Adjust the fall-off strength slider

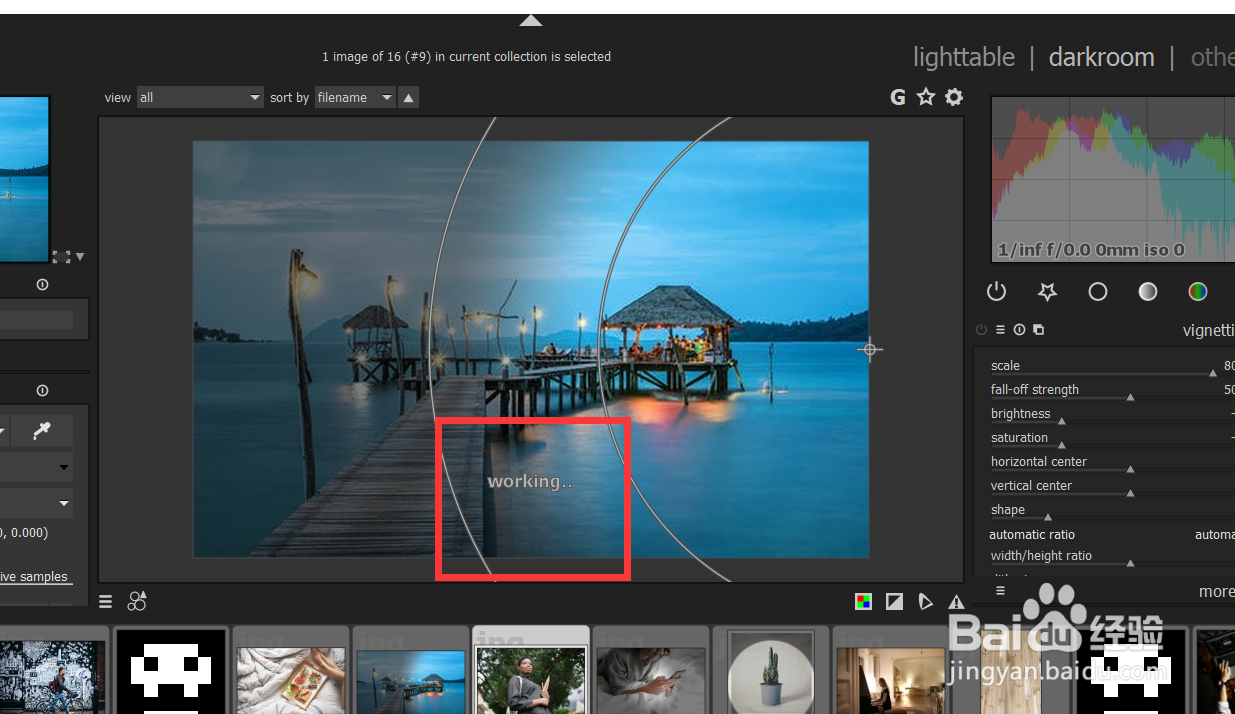[x=1112, y=390]
